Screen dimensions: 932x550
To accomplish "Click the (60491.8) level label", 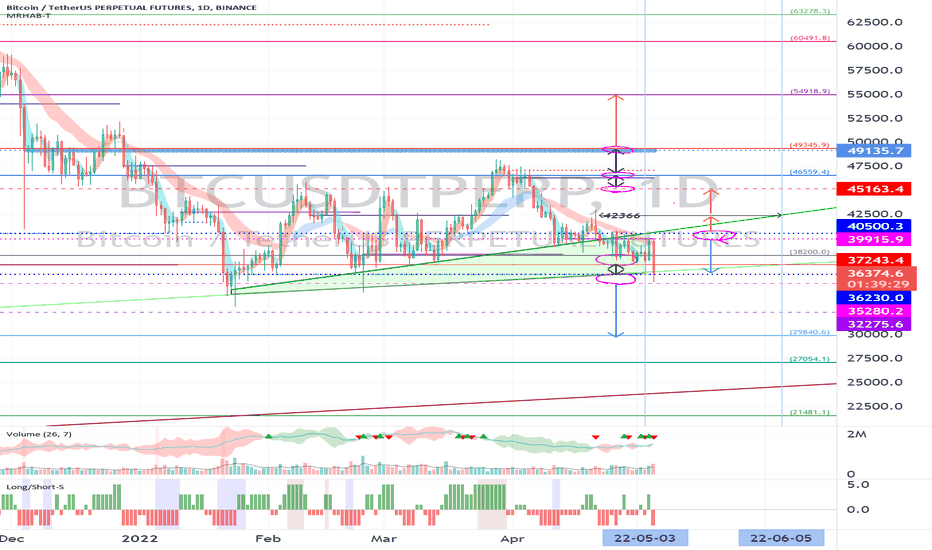I will pyautogui.click(x=810, y=37).
